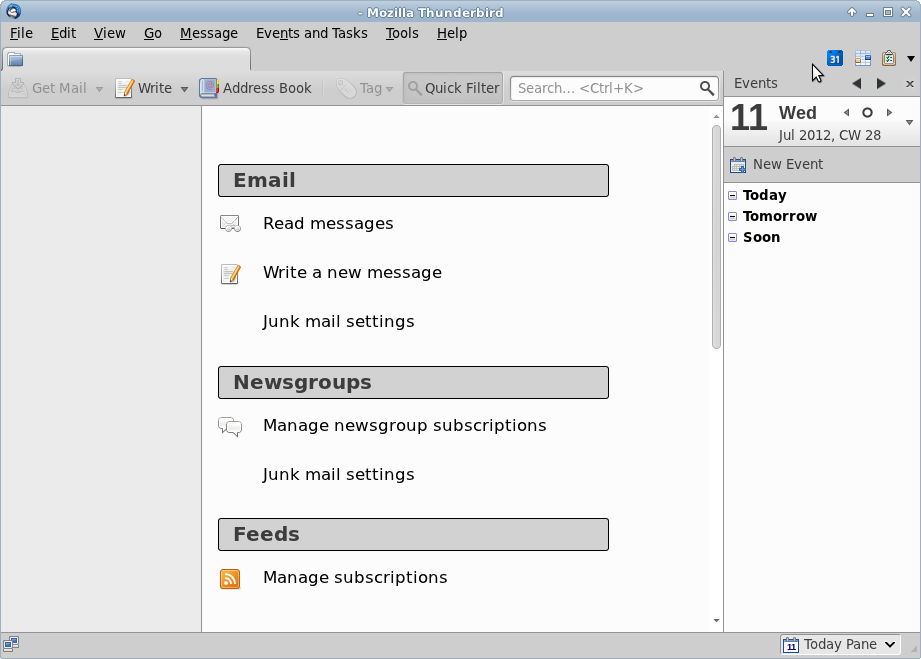Click the keep-above arrow in title bar
The height and width of the screenshot is (659, 921).
(x=852, y=12)
